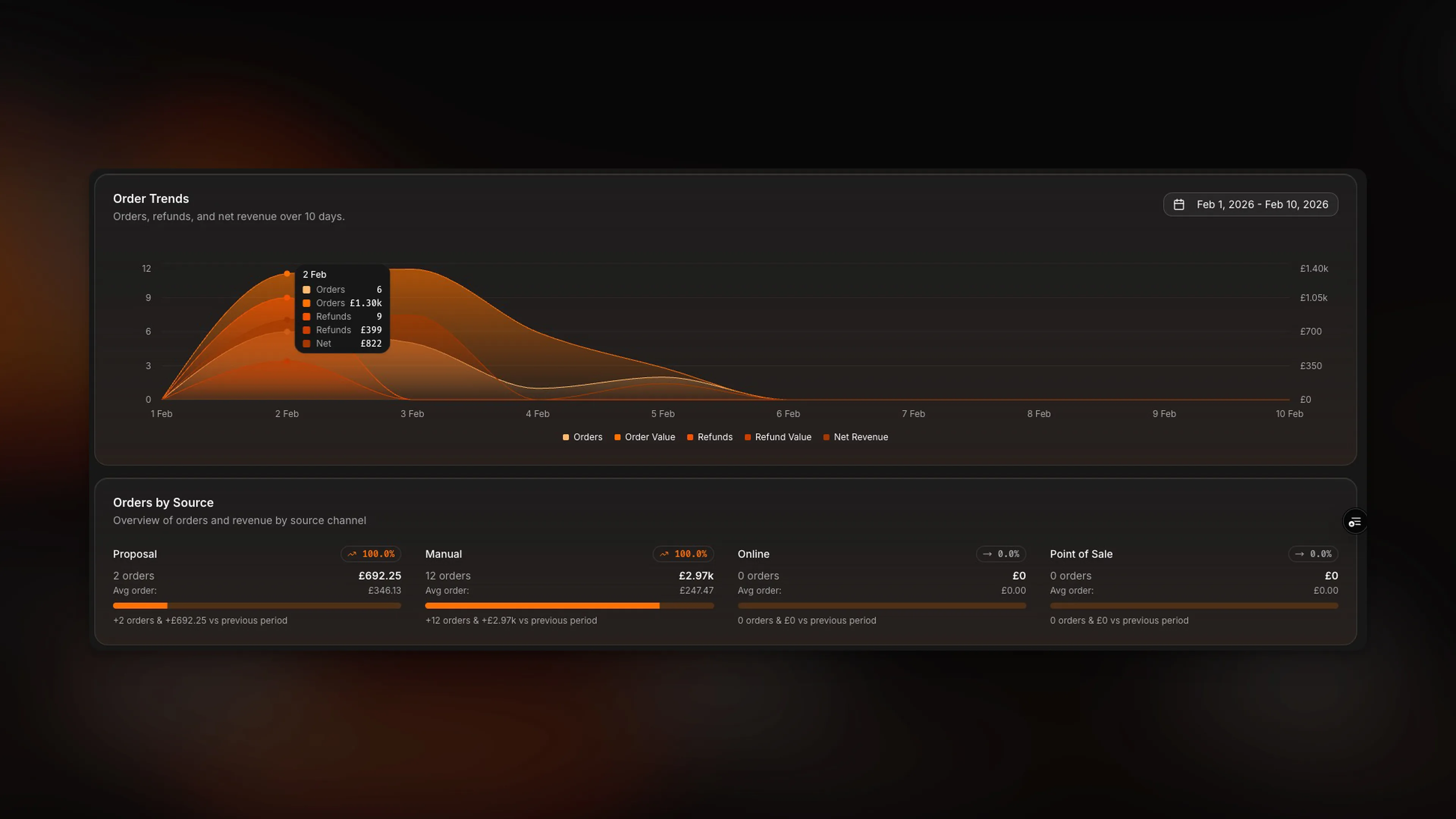
Task: Click the "2 orders" Proposal count text
Action: click(133, 576)
